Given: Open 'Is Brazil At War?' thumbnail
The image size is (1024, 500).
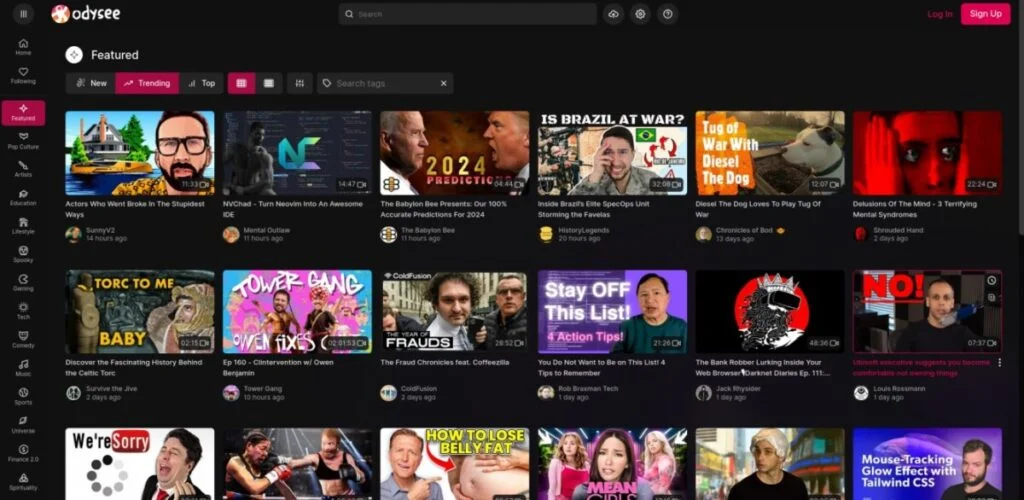Looking at the screenshot, I should click(613, 153).
